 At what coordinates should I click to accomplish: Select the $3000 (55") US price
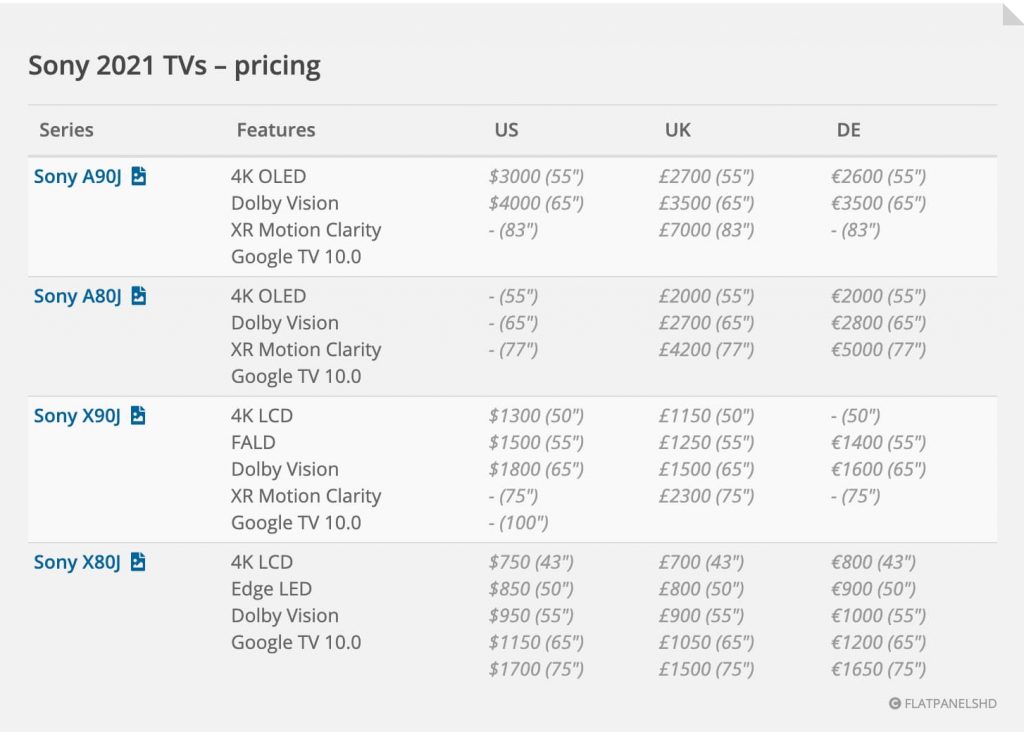pos(536,176)
